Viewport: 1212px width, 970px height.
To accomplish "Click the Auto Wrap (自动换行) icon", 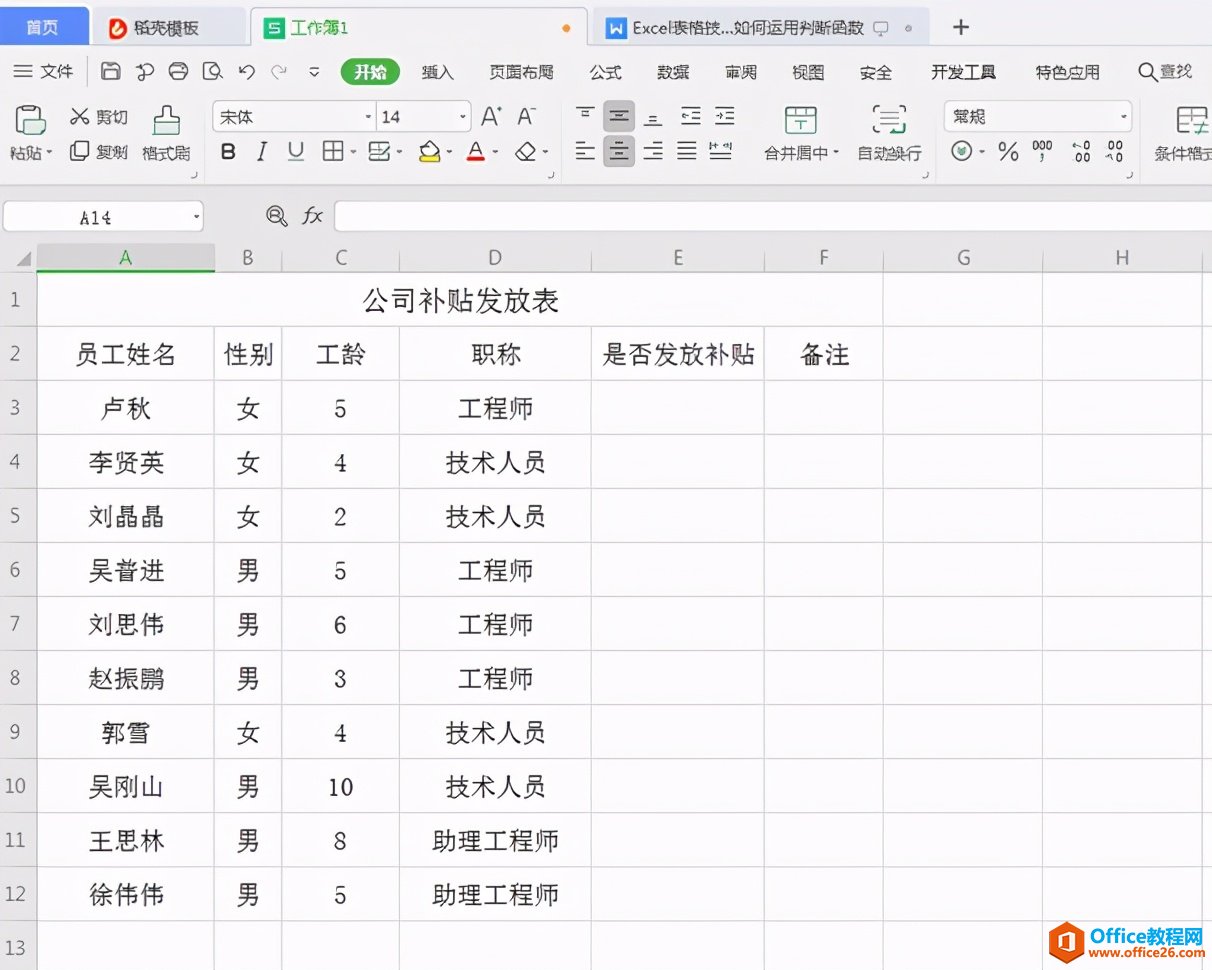I will click(889, 119).
